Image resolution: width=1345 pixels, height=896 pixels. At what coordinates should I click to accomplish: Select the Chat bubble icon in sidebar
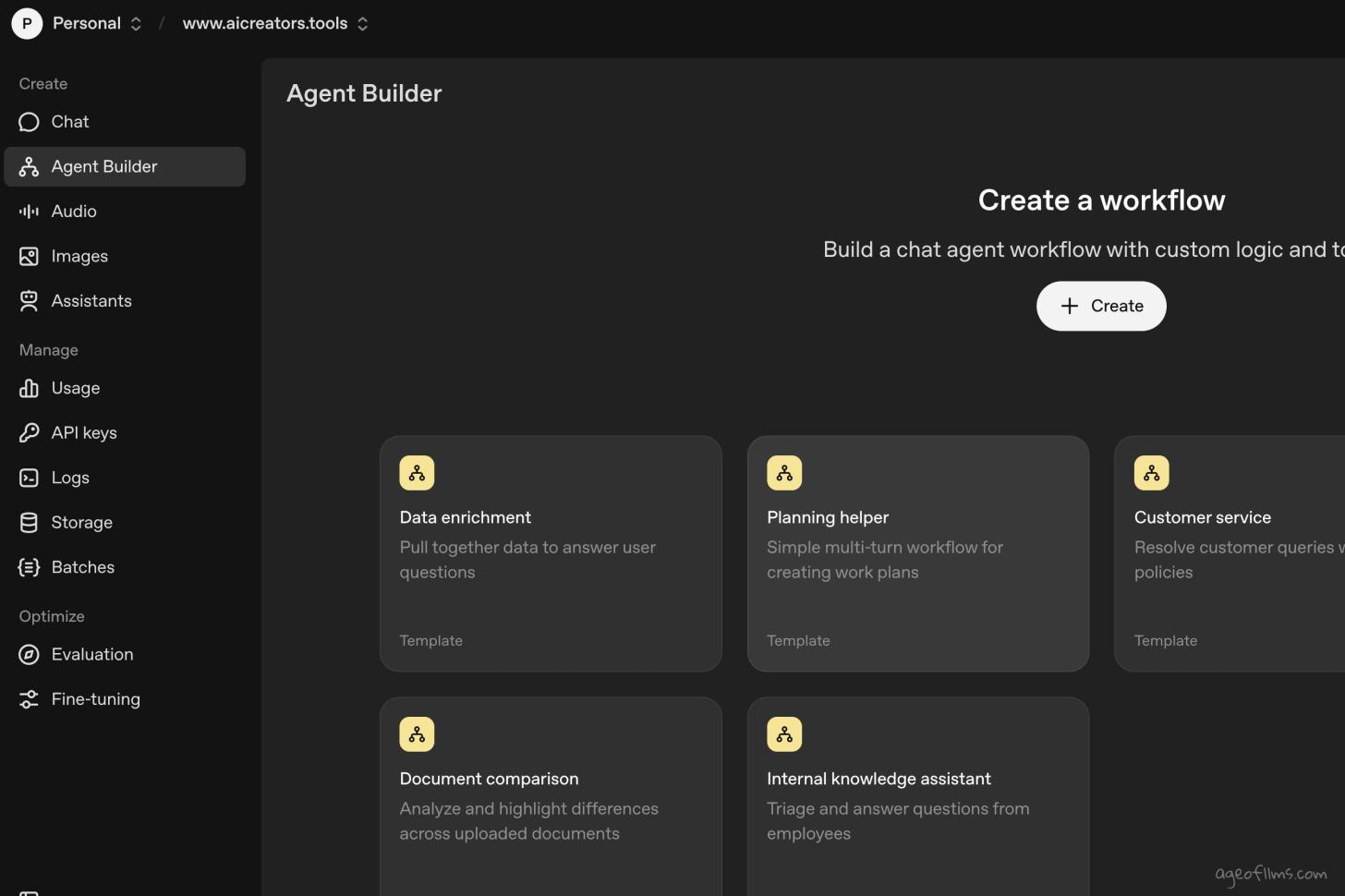click(x=29, y=121)
